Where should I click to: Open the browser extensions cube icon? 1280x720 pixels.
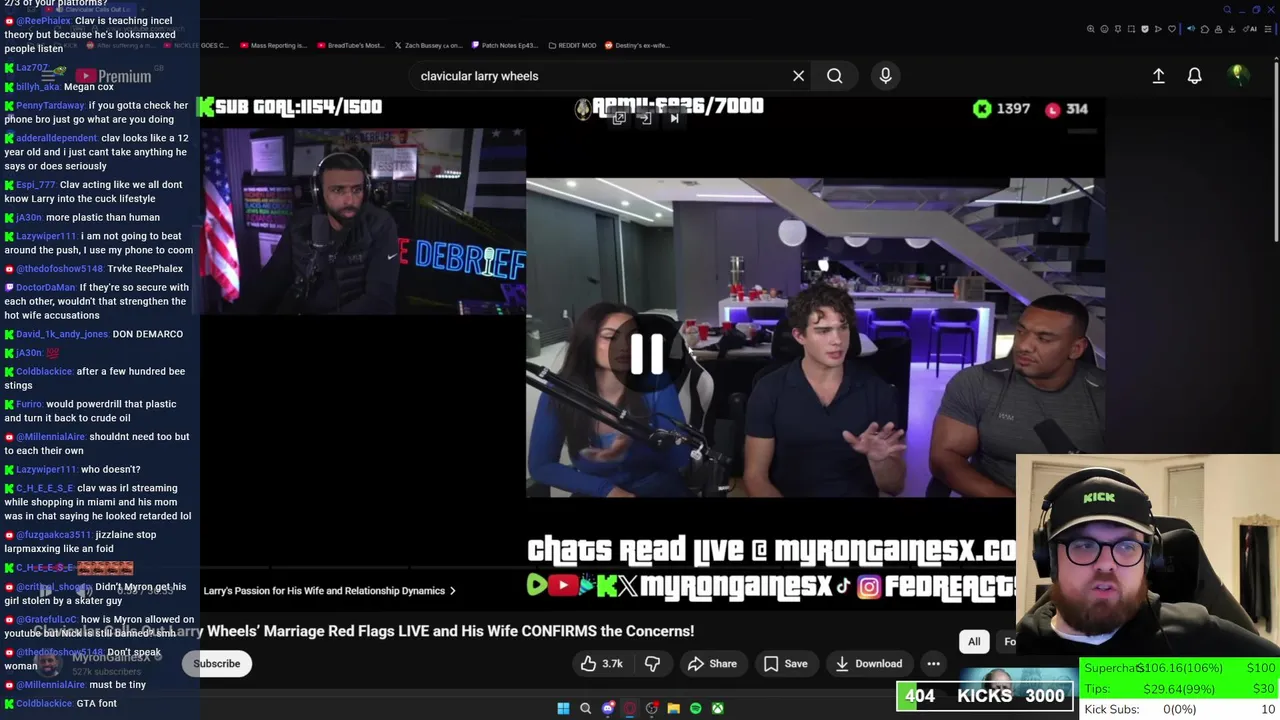coord(1205,29)
